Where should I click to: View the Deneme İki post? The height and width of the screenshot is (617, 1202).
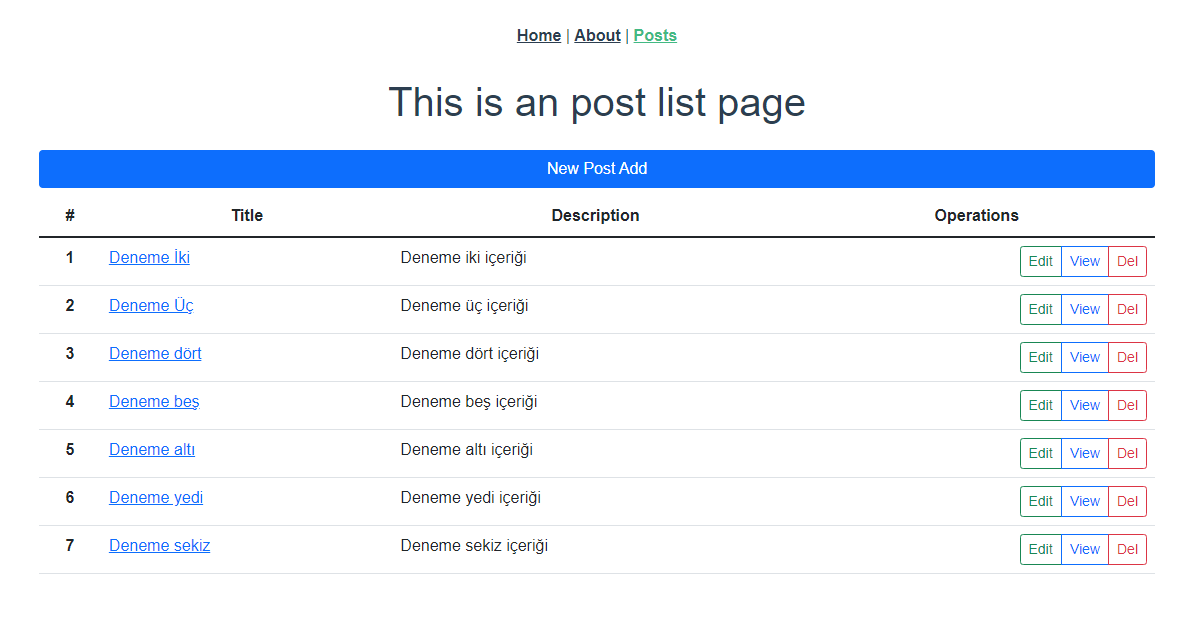[x=1085, y=261]
